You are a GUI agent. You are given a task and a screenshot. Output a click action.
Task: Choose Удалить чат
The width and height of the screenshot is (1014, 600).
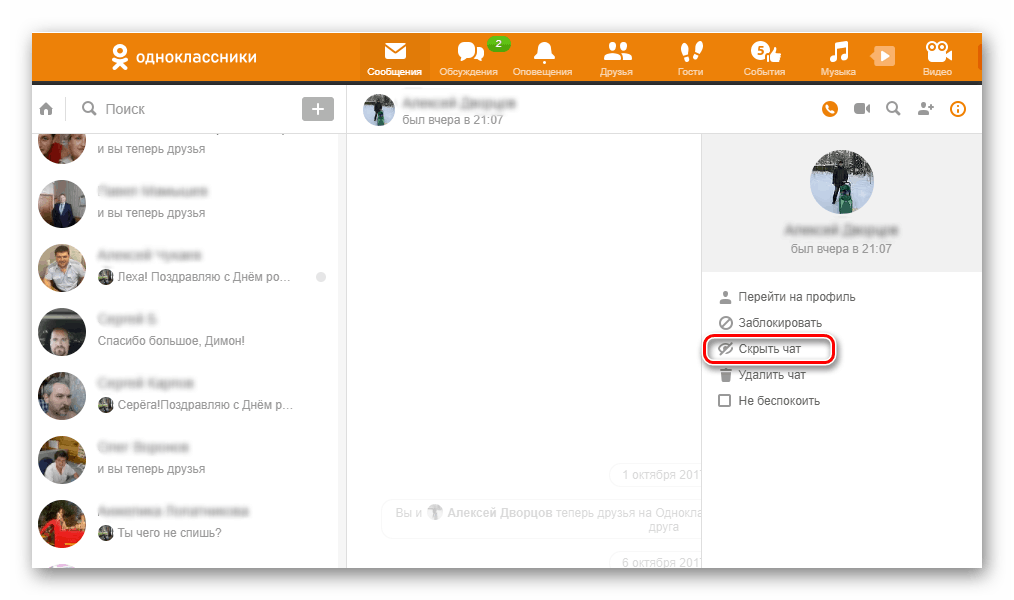coord(772,375)
